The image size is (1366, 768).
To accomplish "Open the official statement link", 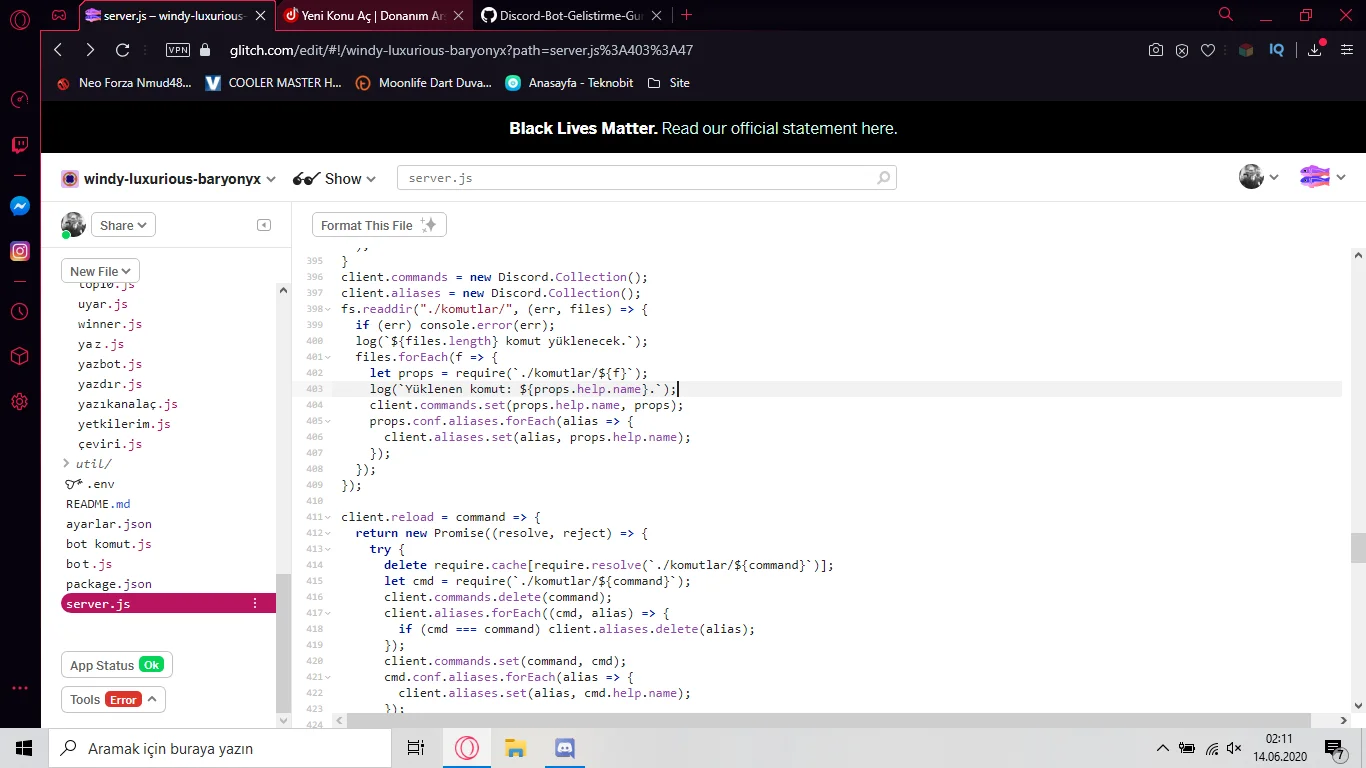I will pyautogui.click(x=779, y=128).
